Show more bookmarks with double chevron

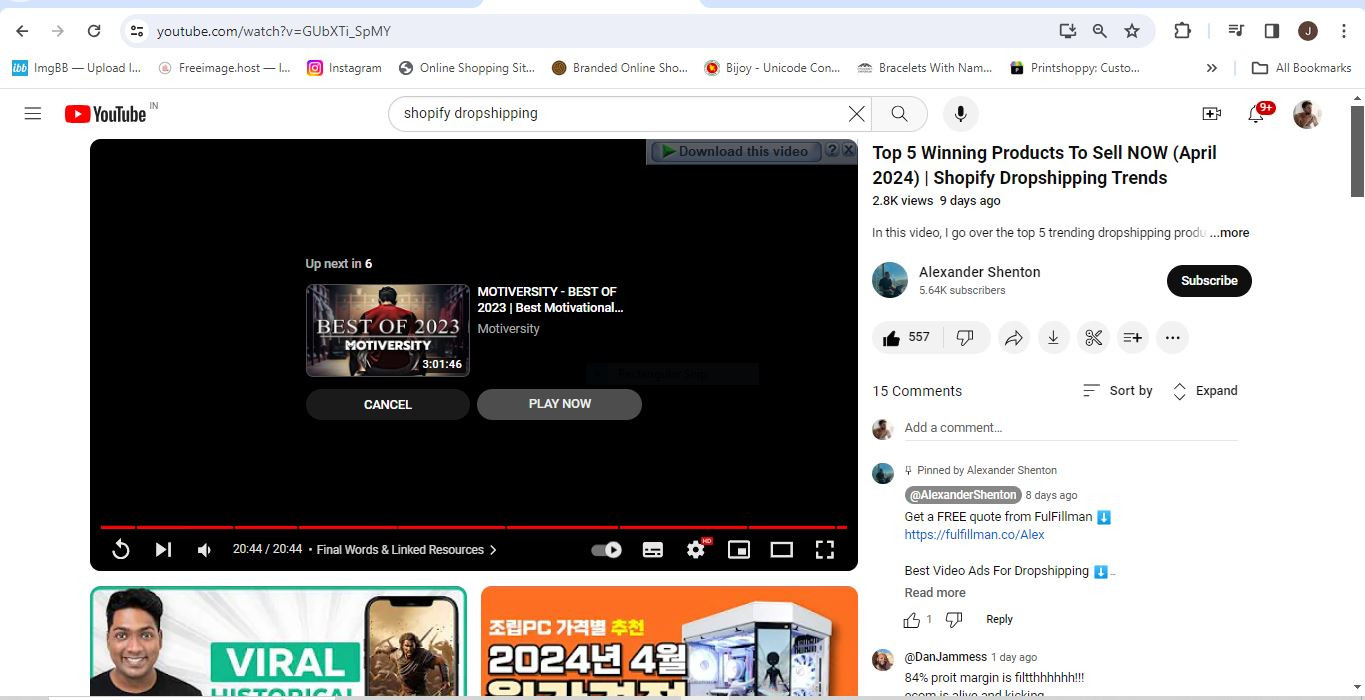(1212, 68)
